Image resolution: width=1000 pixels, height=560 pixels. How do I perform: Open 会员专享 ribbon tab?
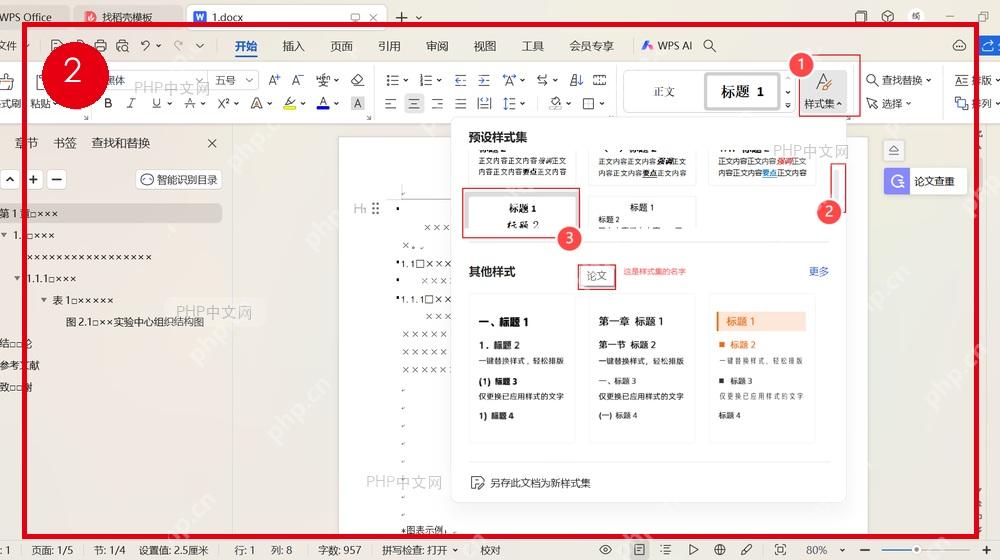[591, 46]
